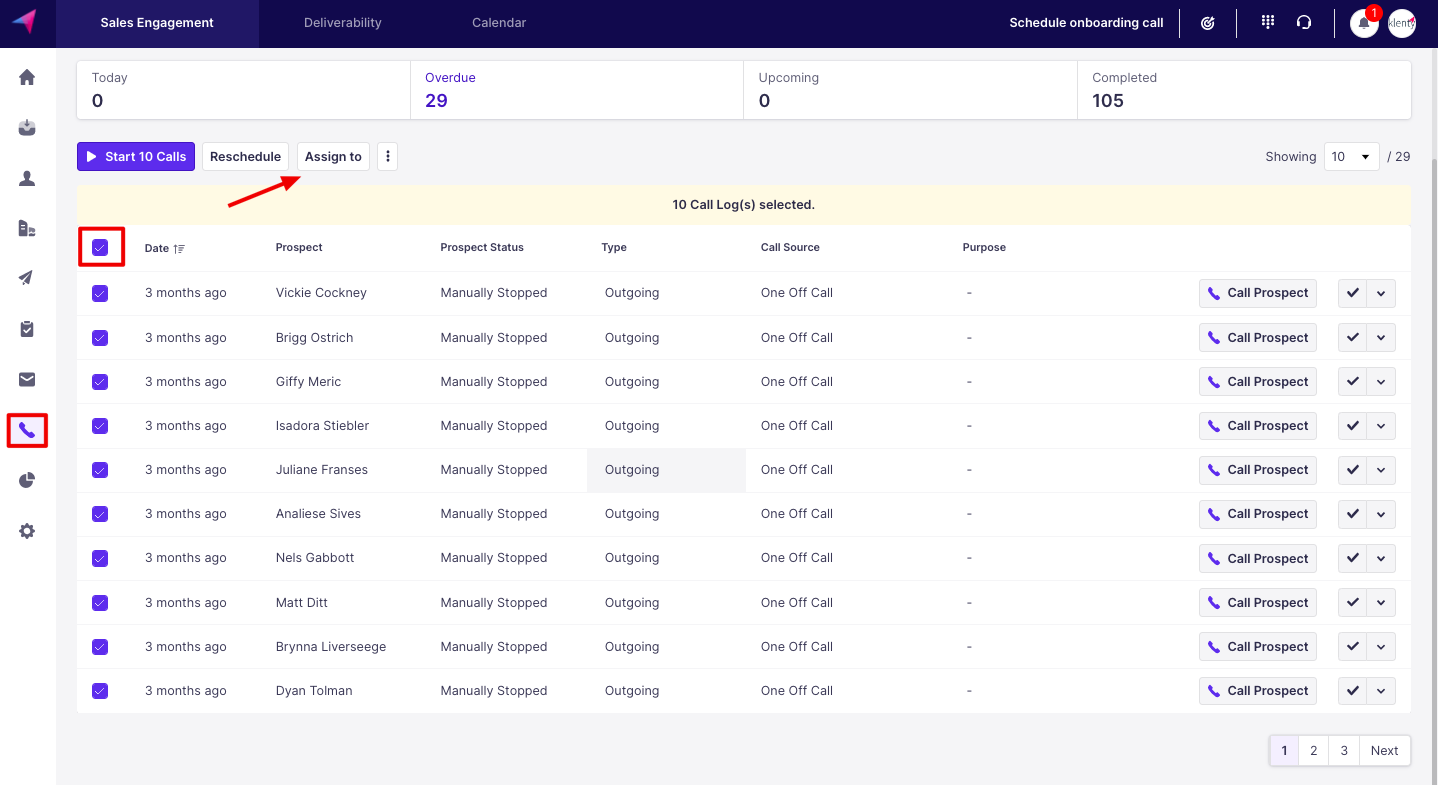Open the Settings gear icon in sidebar
The image size is (1438, 785).
(27, 531)
